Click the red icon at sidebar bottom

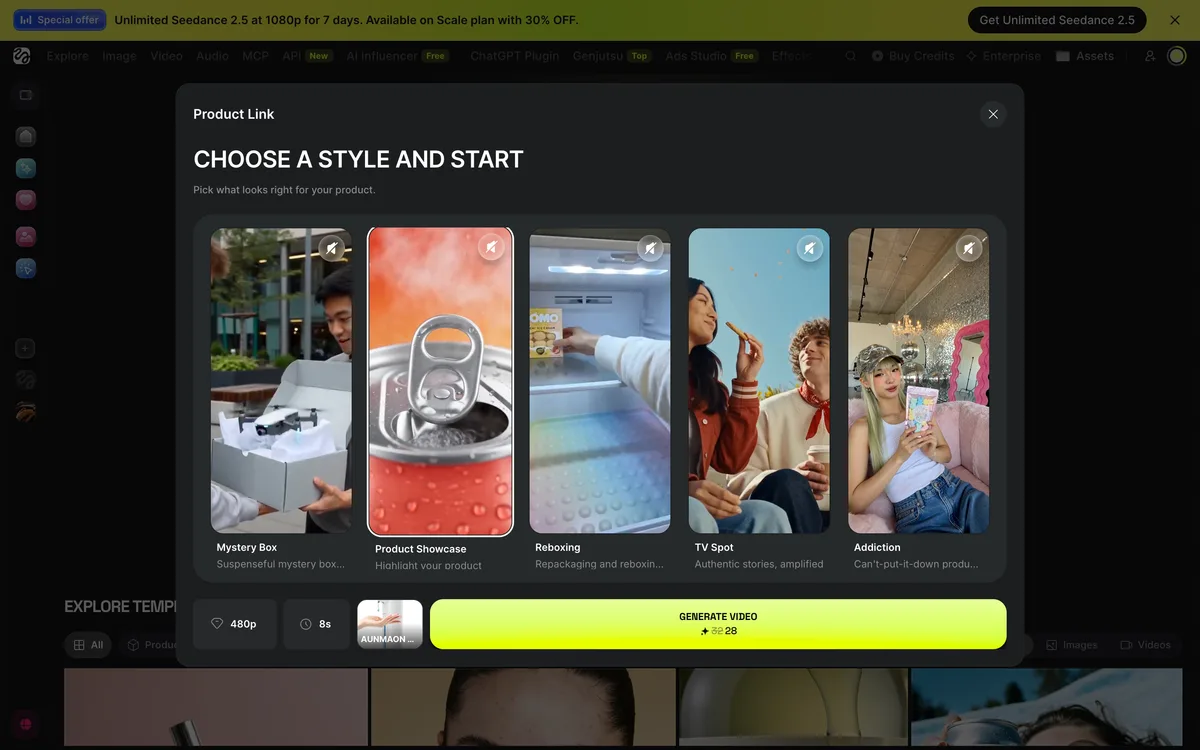click(26, 724)
